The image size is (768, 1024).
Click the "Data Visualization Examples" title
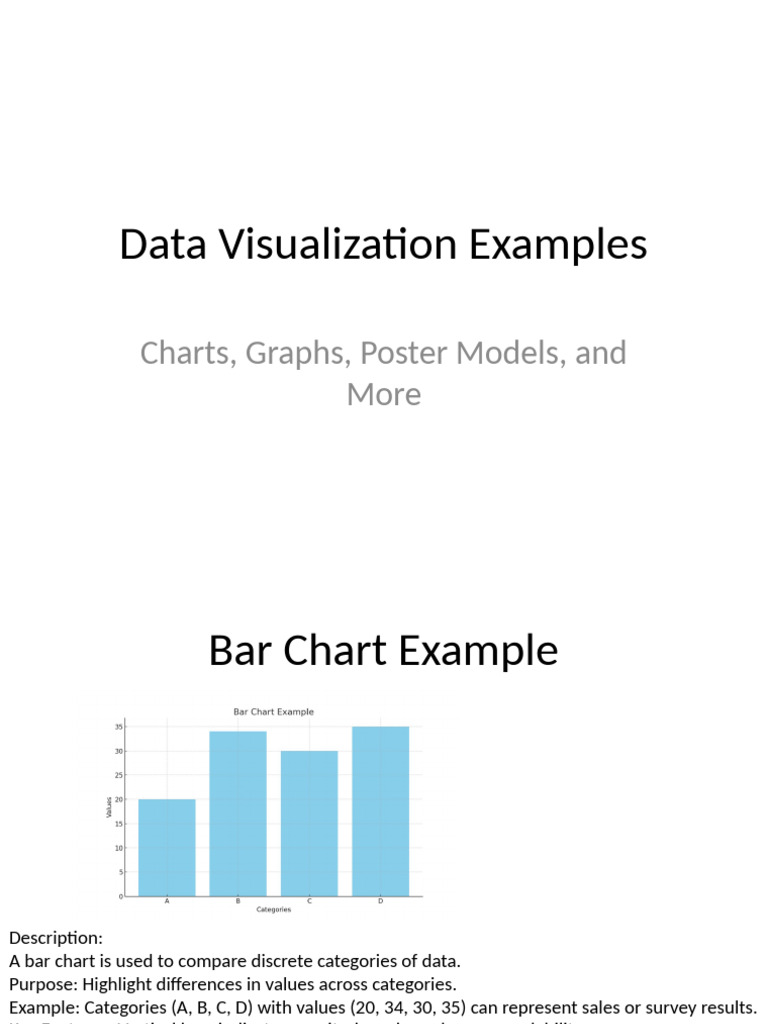[x=383, y=245]
